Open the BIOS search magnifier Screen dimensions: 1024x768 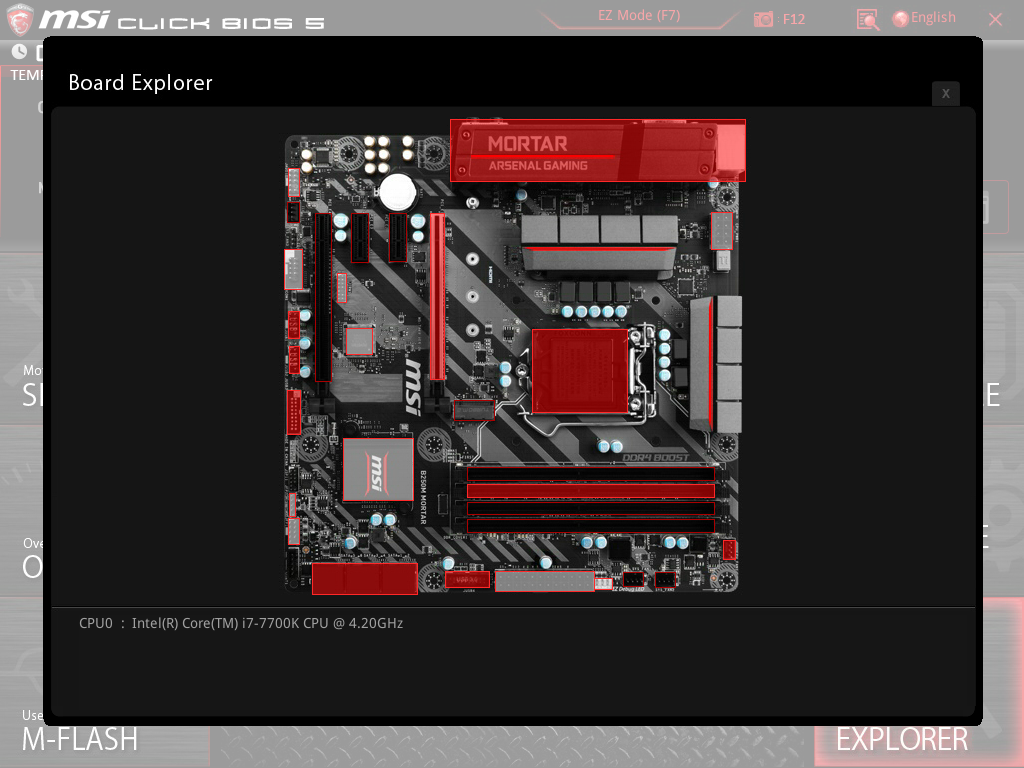[x=867, y=19]
